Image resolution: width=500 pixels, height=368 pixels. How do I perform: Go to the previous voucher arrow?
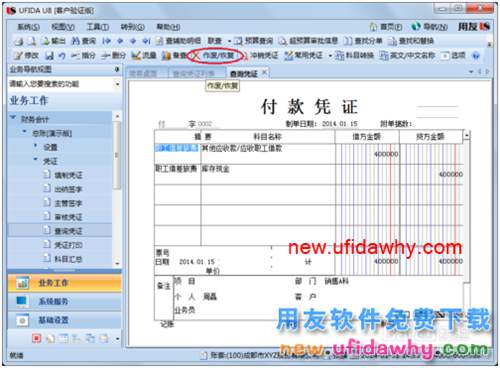[x=120, y=41]
